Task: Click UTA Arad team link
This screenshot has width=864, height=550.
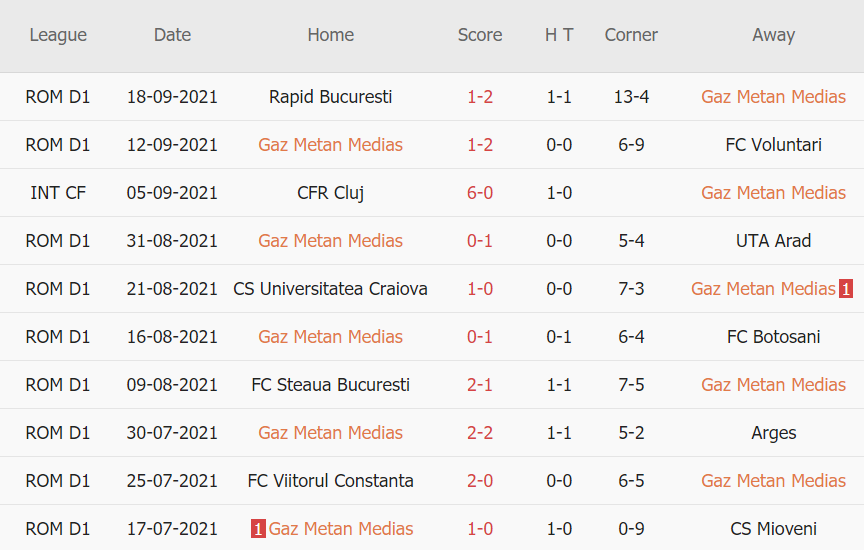Action: point(773,241)
